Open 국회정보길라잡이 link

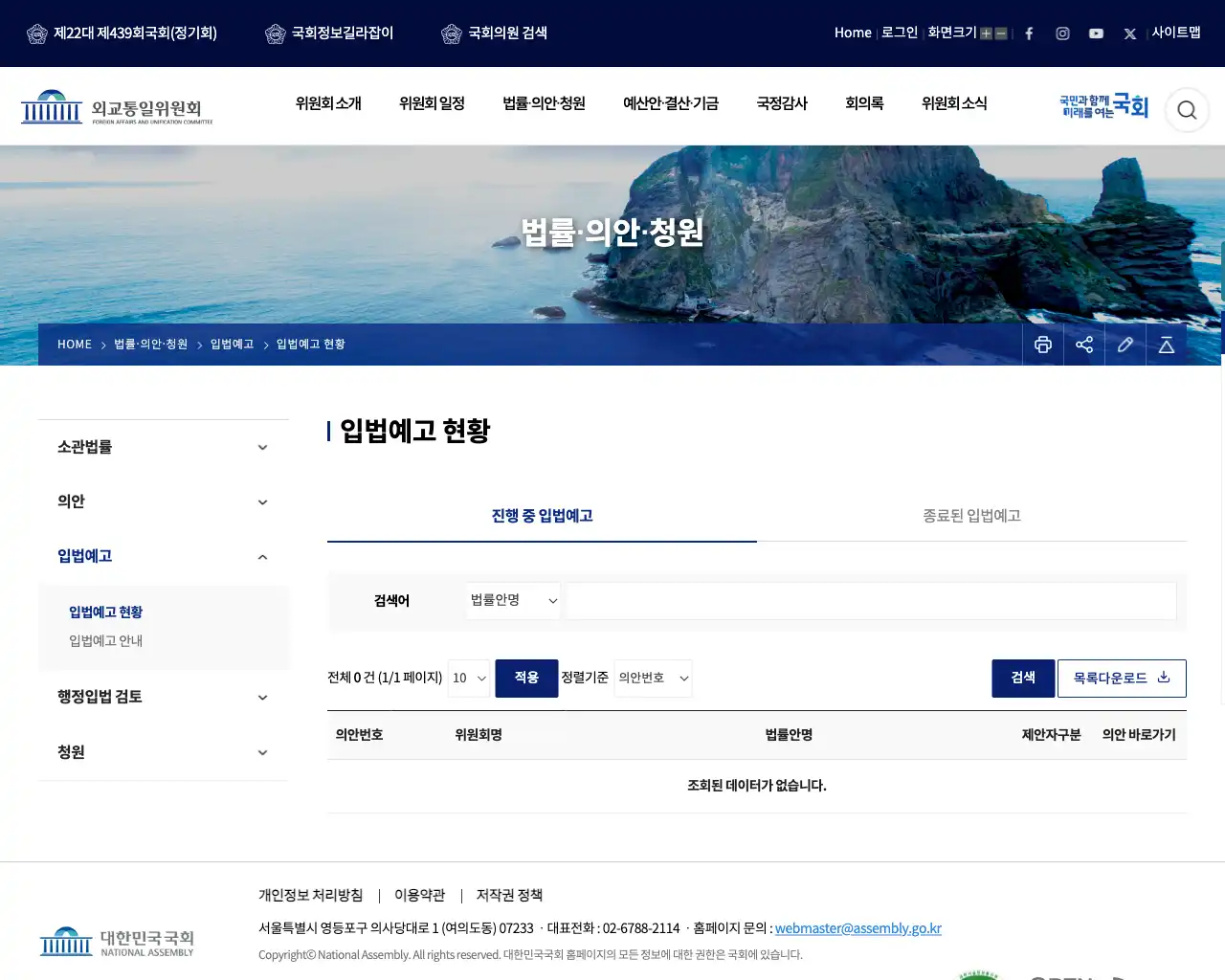tap(329, 33)
